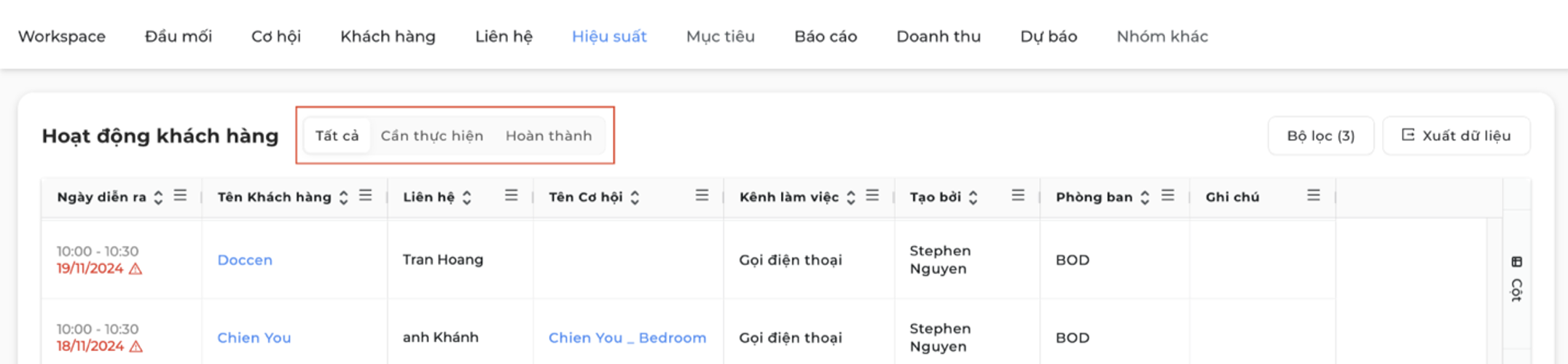The image size is (1568, 364).
Task: Sort by the Tạo bởi column arrows
Action: click(973, 197)
